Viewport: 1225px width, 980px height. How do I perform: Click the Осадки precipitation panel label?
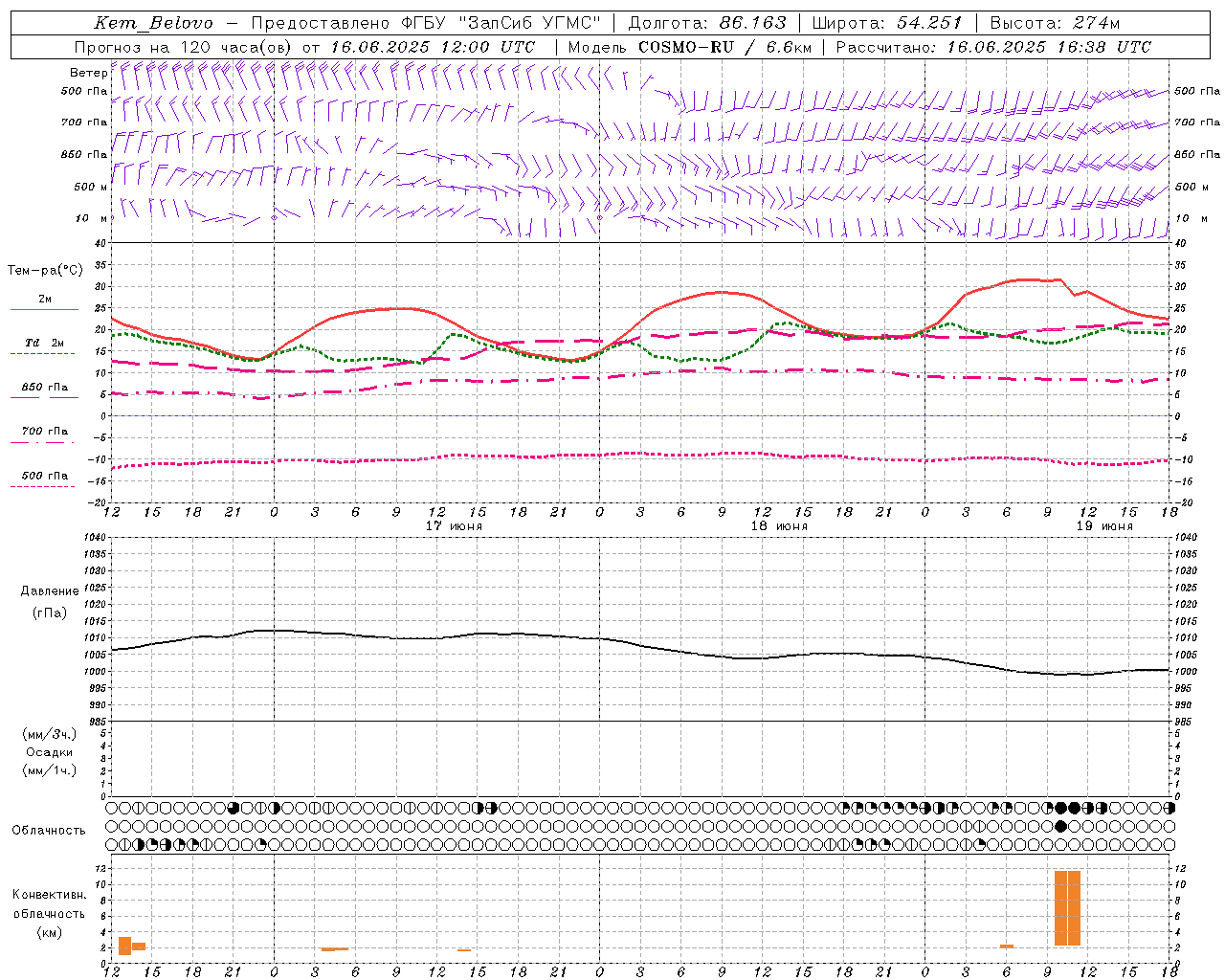click(x=50, y=752)
